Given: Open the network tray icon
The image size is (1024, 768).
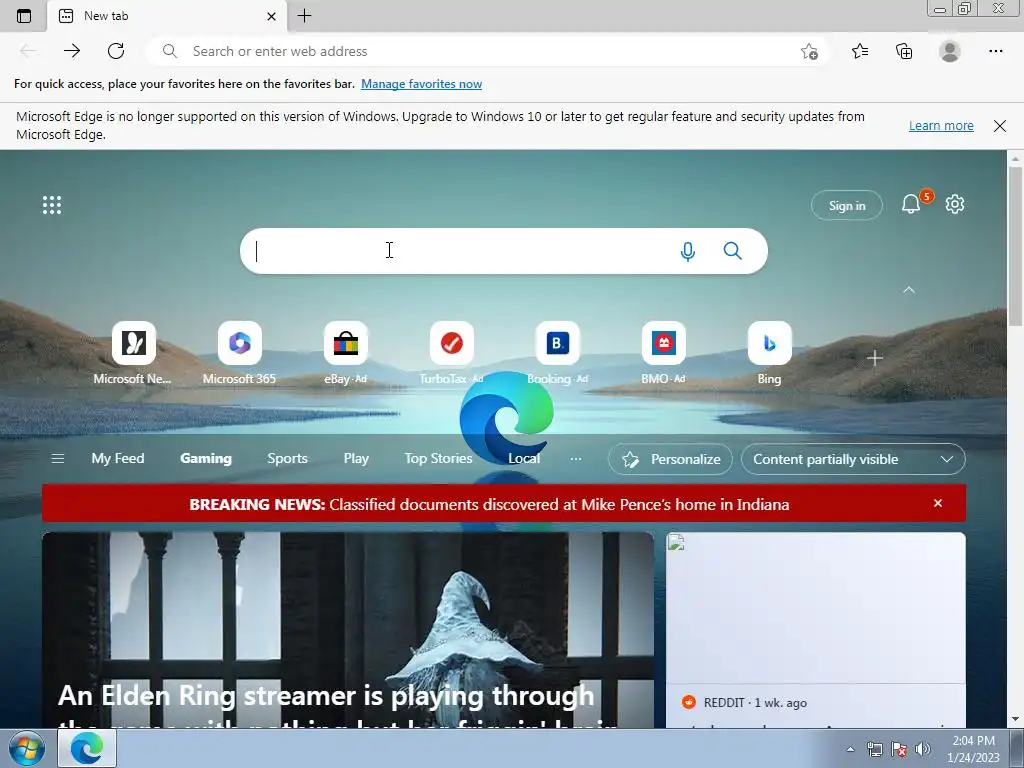Looking at the screenshot, I should (x=874, y=750).
